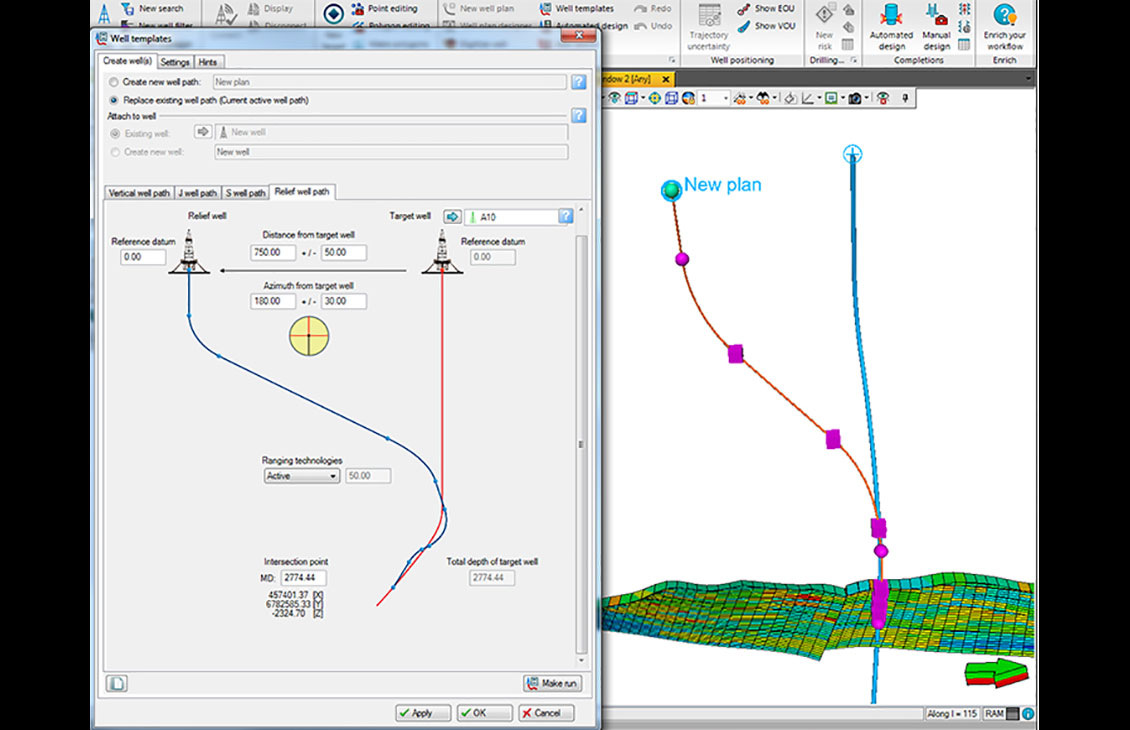Image resolution: width=1130 pixels, height=730 pixels.
Task: Switch to the Create well(s) tab
Action: [128, 61]
